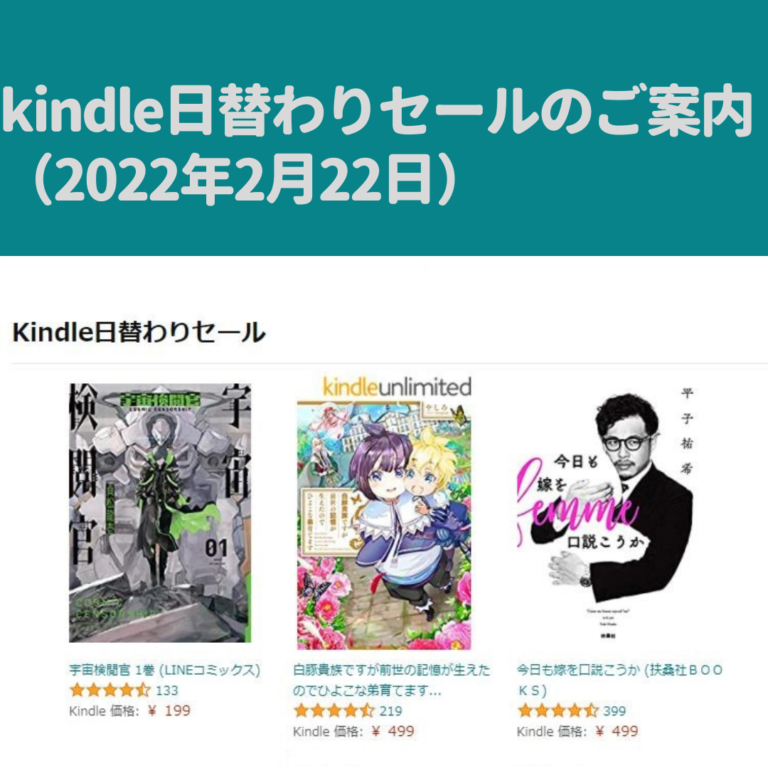
Task: Click the 今日も嫁を口説こうか (扶桑社BOOKS) title link
Action: (620, 680)
